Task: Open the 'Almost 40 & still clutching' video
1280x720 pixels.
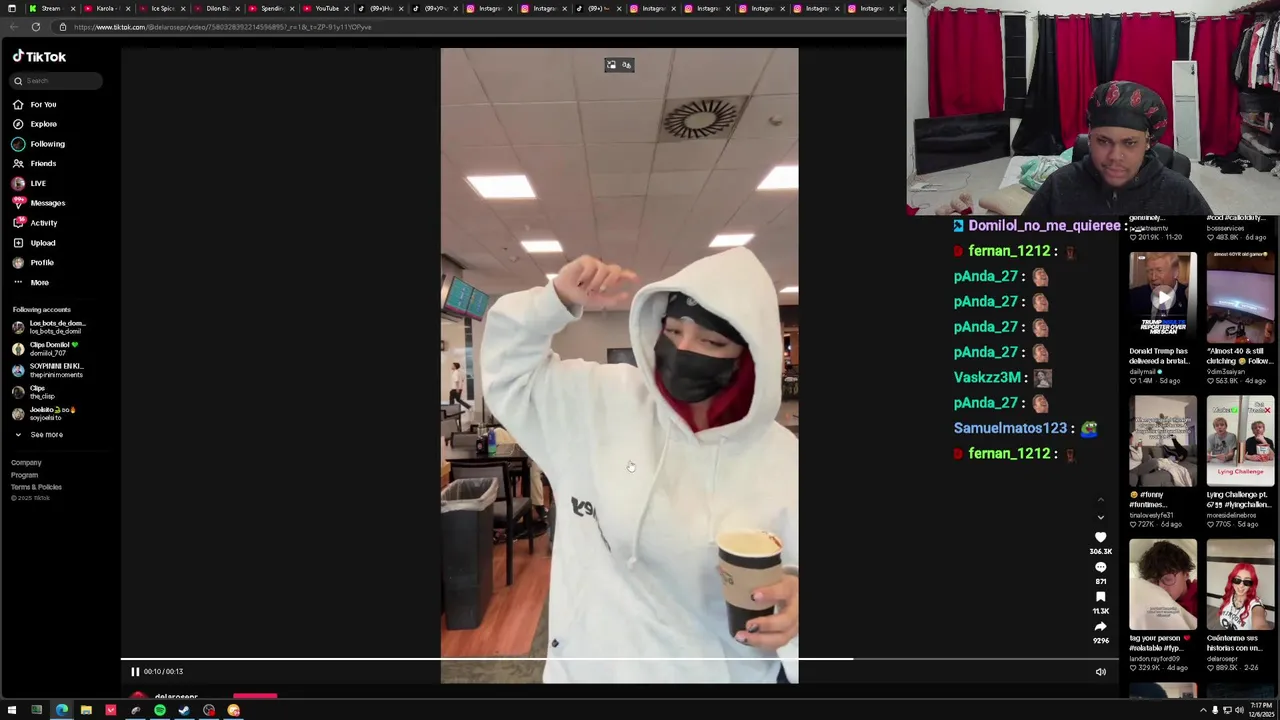Action: pyautogui.click(x=1240, y=299)
